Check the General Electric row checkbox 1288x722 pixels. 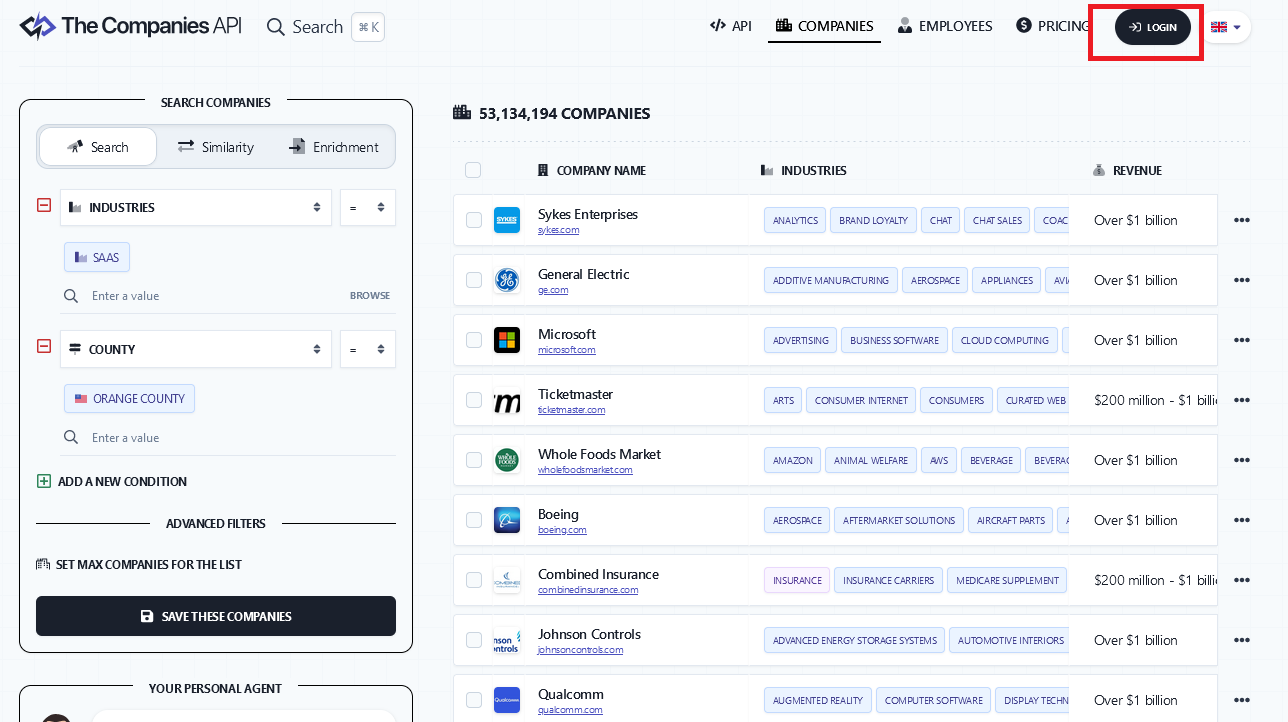pyautogui.click(x=474, y=280)
